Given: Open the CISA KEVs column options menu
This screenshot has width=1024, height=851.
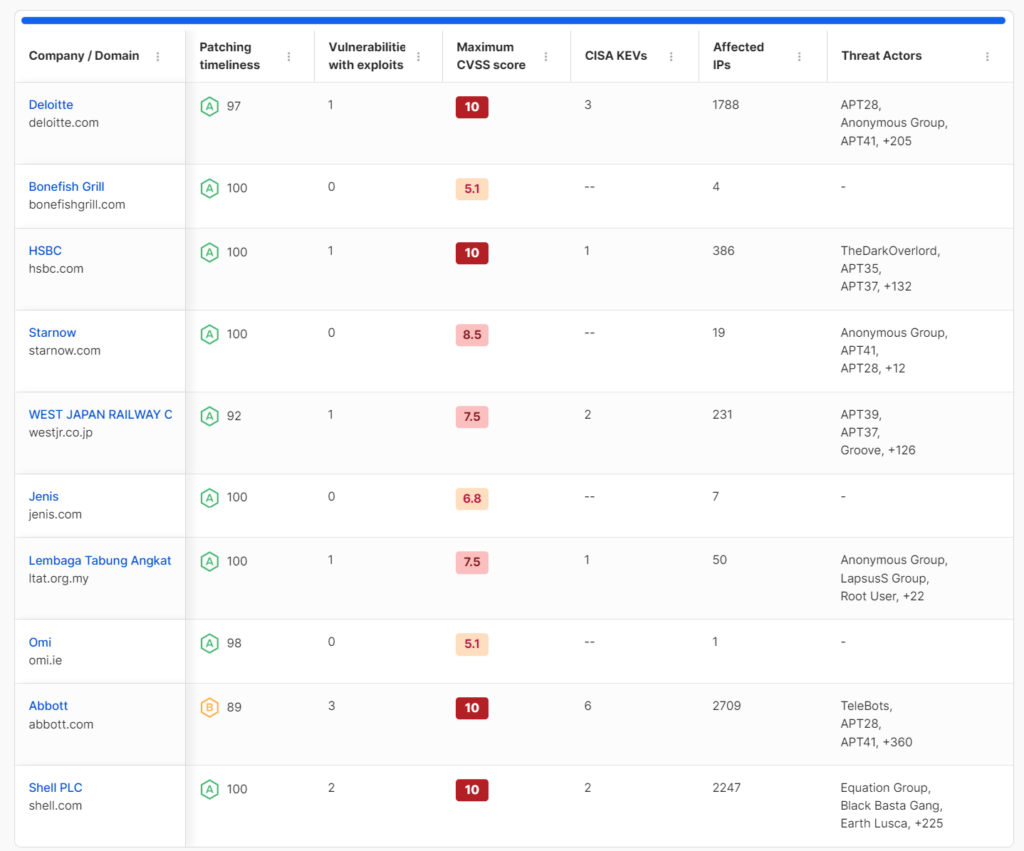Looking at the screenshot, I should click(671, 57).
